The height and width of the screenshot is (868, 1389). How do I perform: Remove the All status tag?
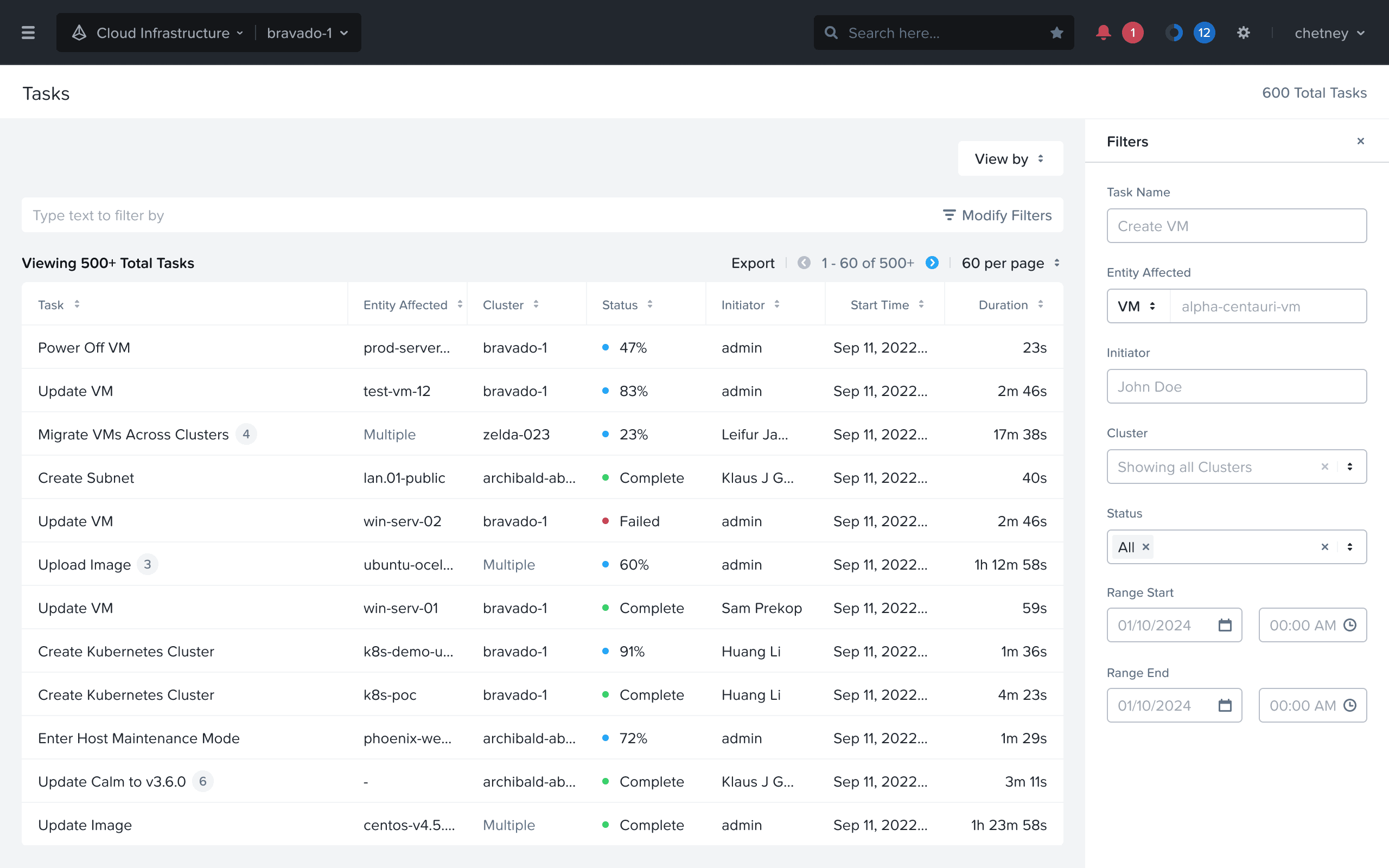coord(1145,547)
